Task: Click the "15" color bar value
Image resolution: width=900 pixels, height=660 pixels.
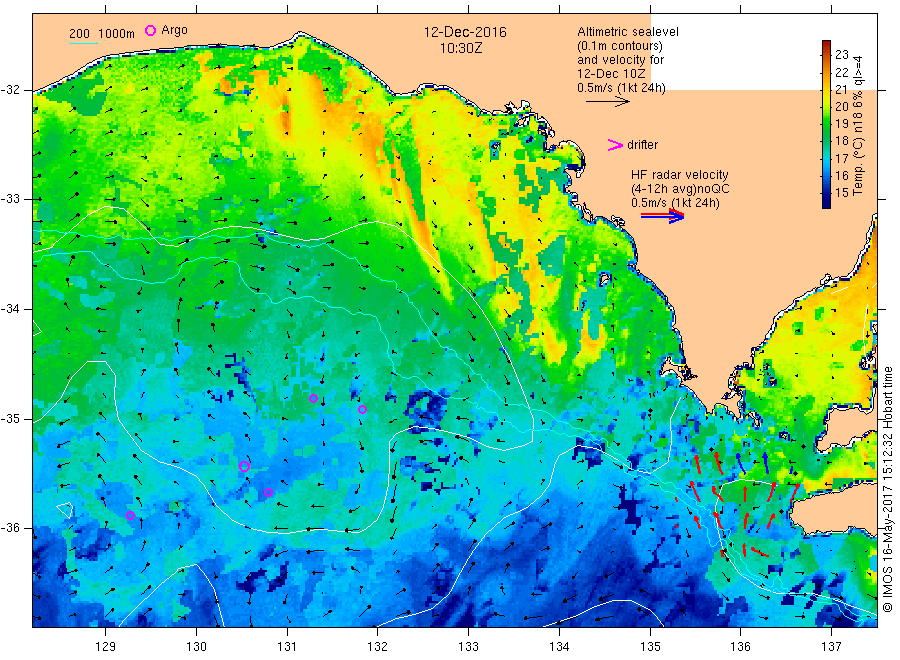Action: click(x=841, y=193)
